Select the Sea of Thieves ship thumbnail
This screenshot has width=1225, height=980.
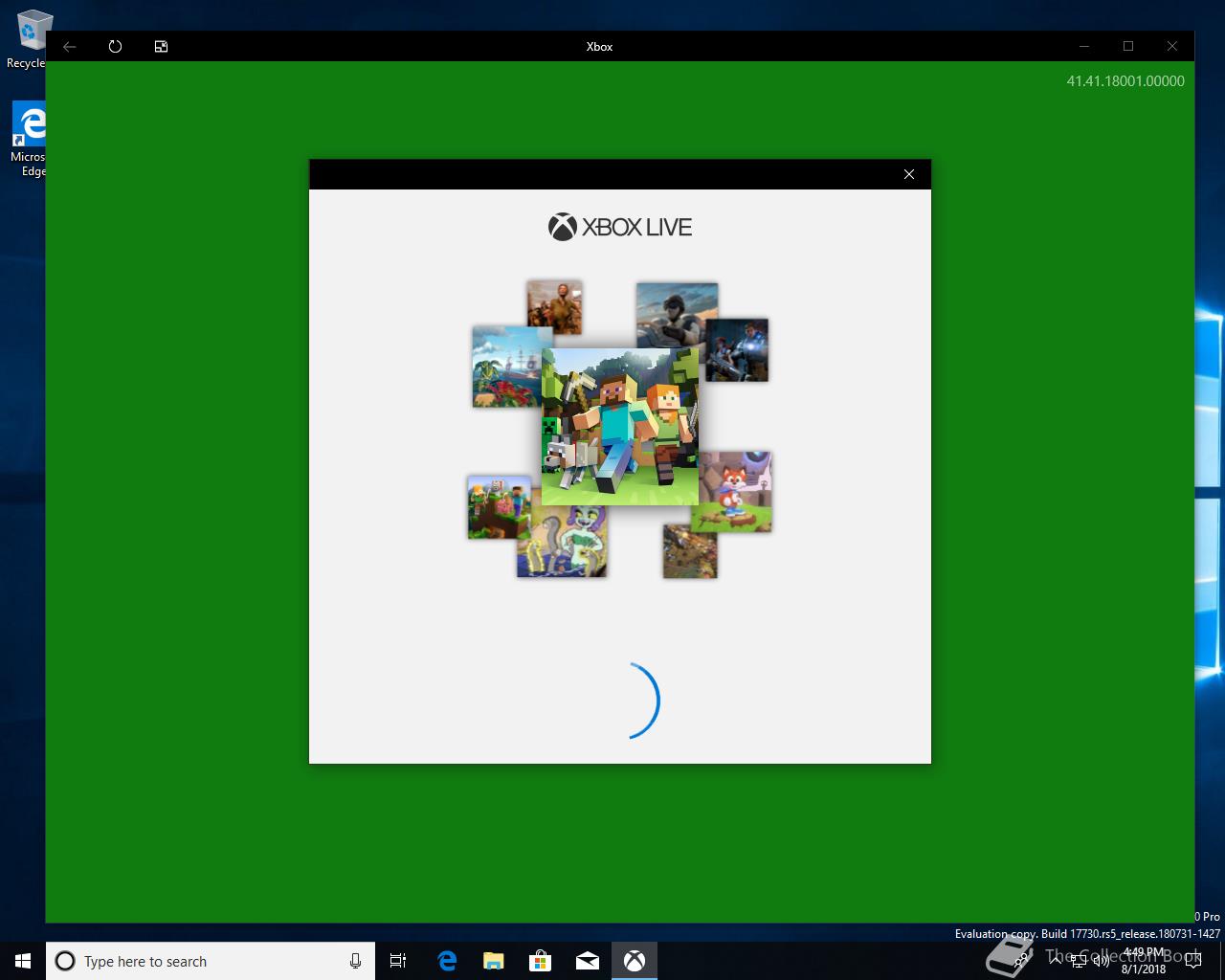509,367
